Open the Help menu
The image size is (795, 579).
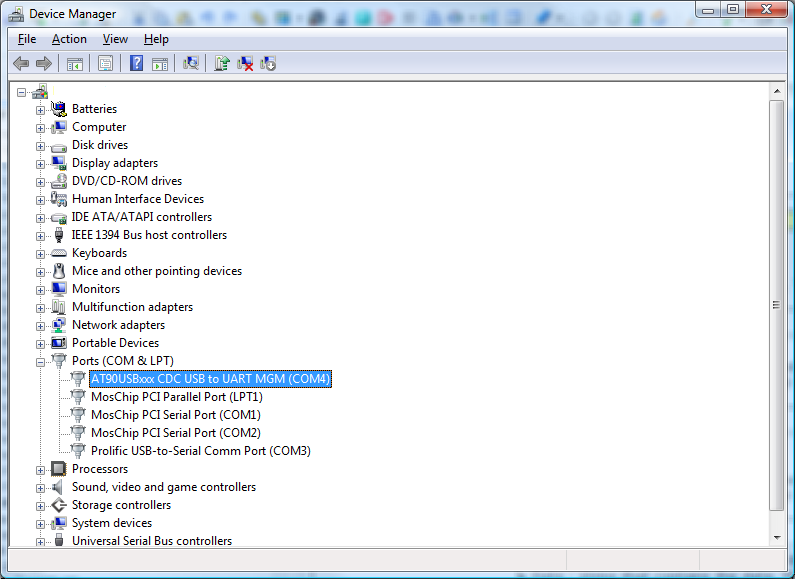pos(156,39)
